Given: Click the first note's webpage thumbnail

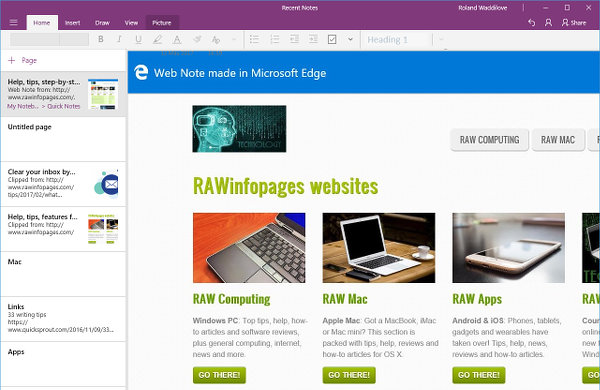Looking at the screenshot, I should (x=103, y=94).
